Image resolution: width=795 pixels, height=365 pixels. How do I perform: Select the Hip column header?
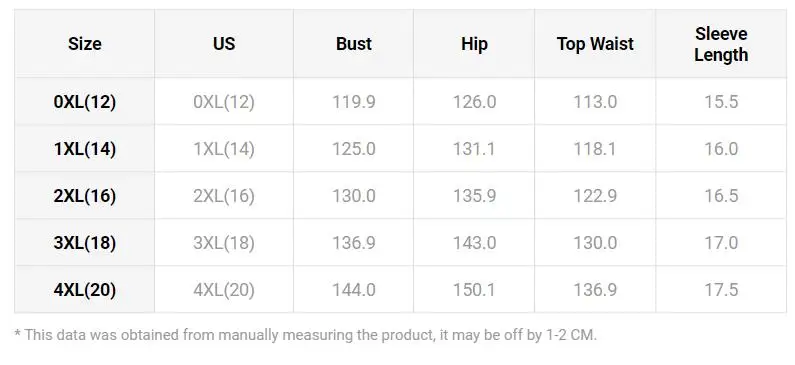[x=474, y=44]
